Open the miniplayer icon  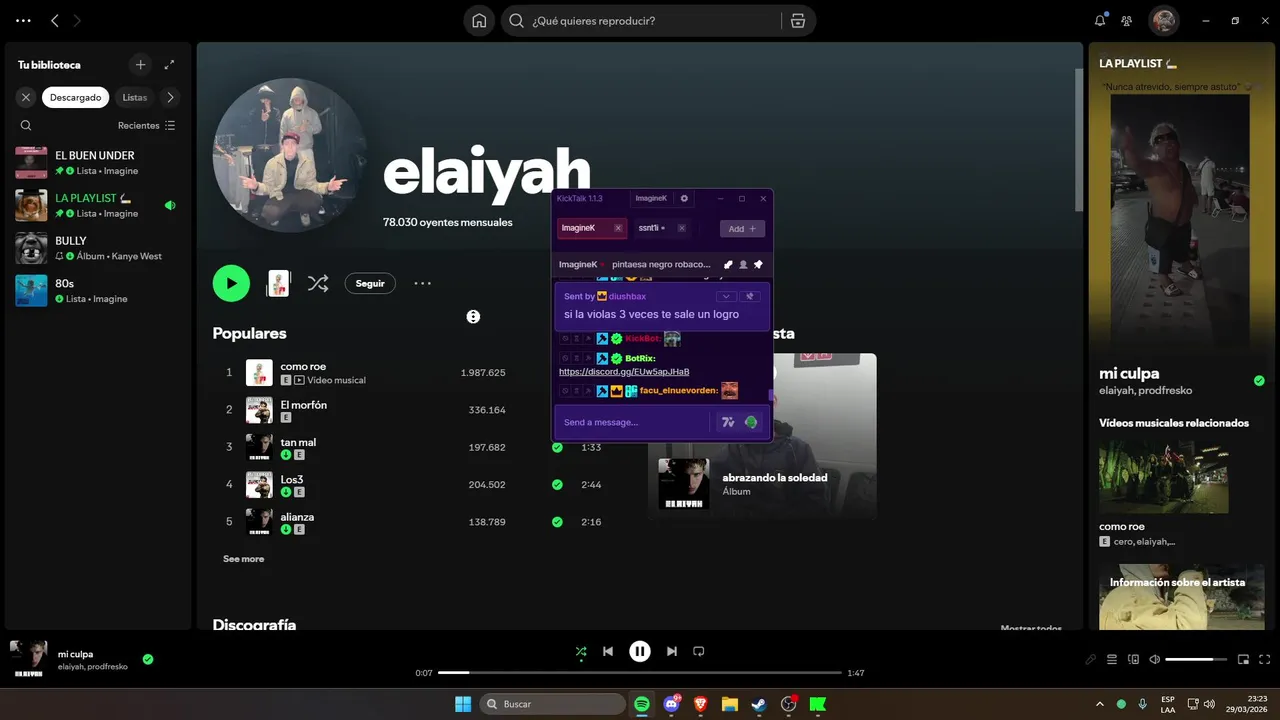[1244, 659]
